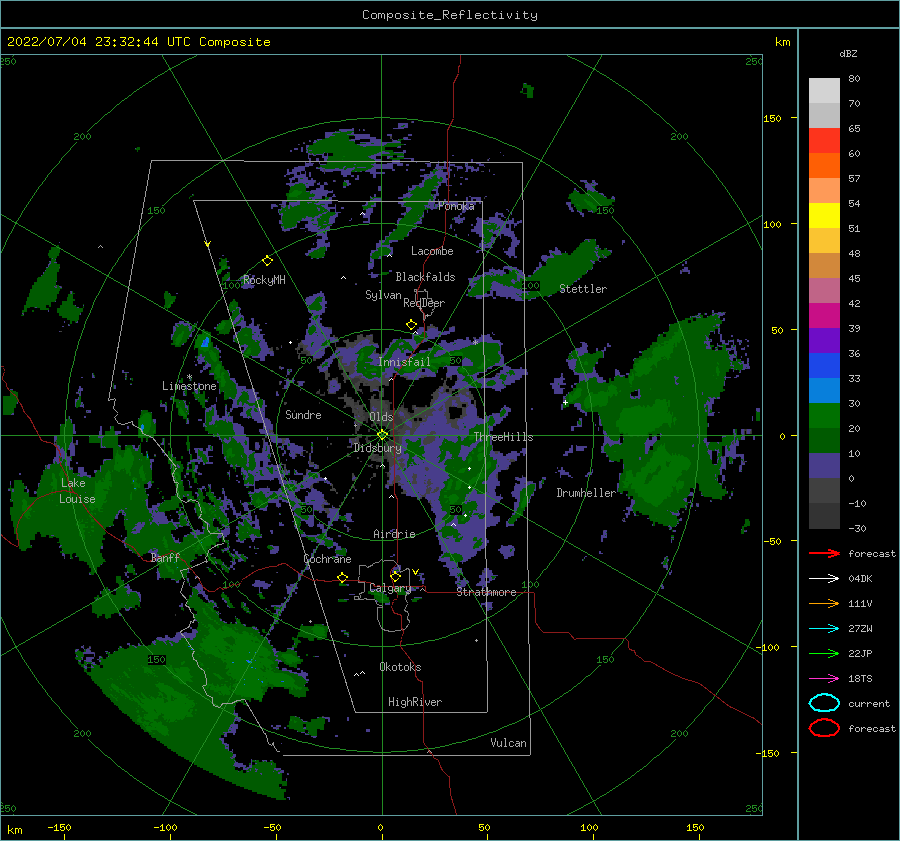Click the Airdrie label

point(394,534)
